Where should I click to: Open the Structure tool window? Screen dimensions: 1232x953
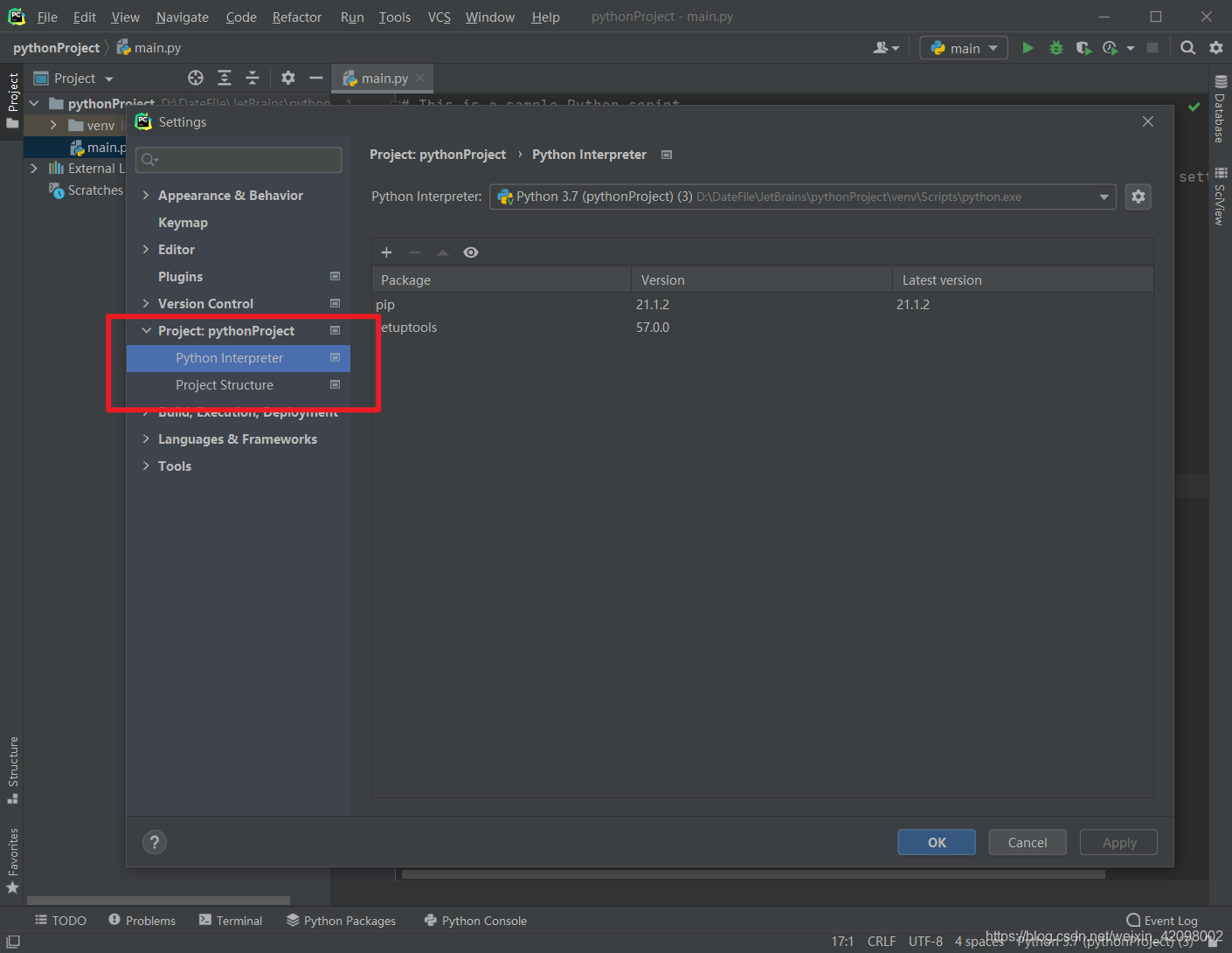click(x=12, y=770)
